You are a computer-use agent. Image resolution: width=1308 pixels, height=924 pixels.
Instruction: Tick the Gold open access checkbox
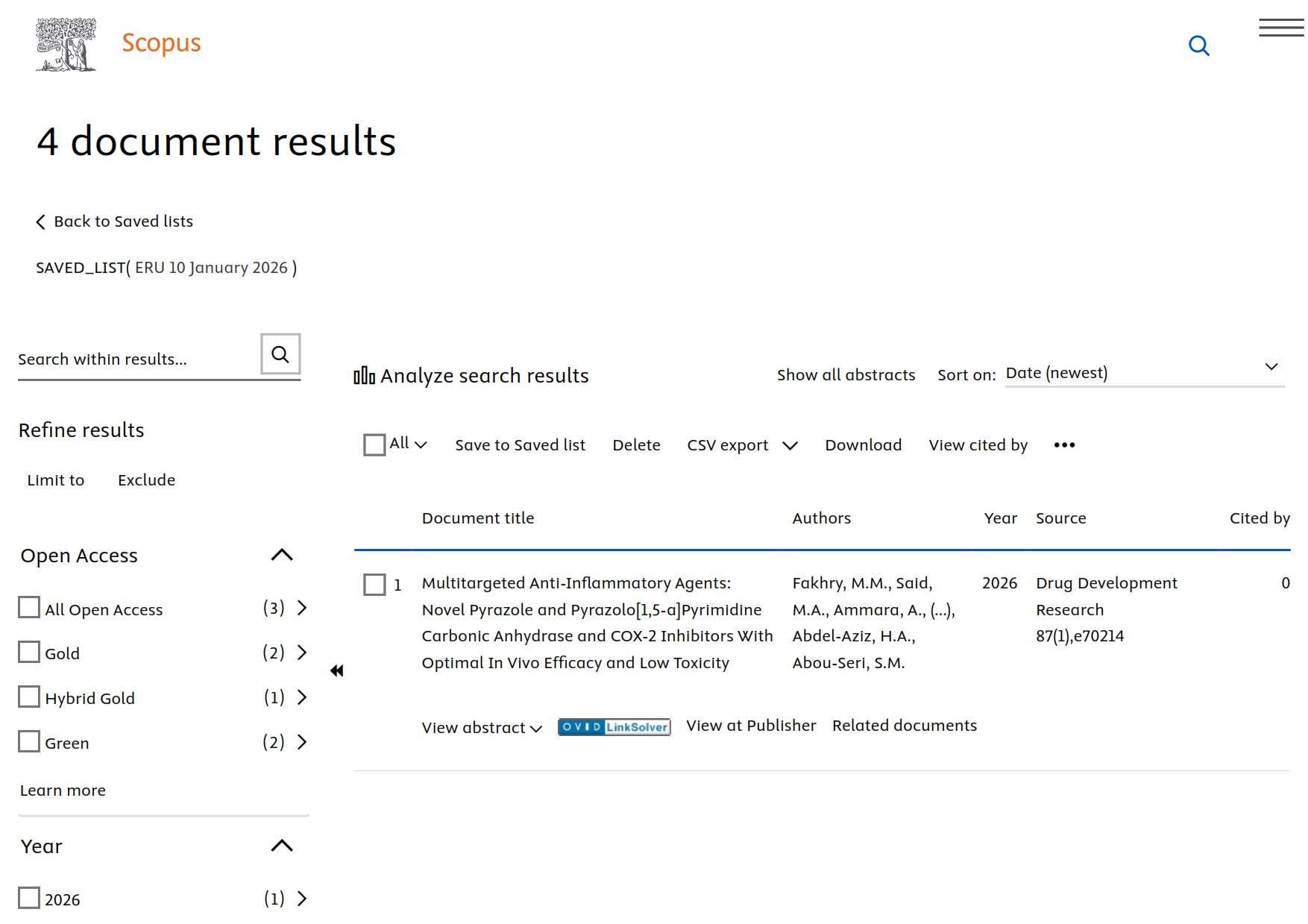coord(29,653)
